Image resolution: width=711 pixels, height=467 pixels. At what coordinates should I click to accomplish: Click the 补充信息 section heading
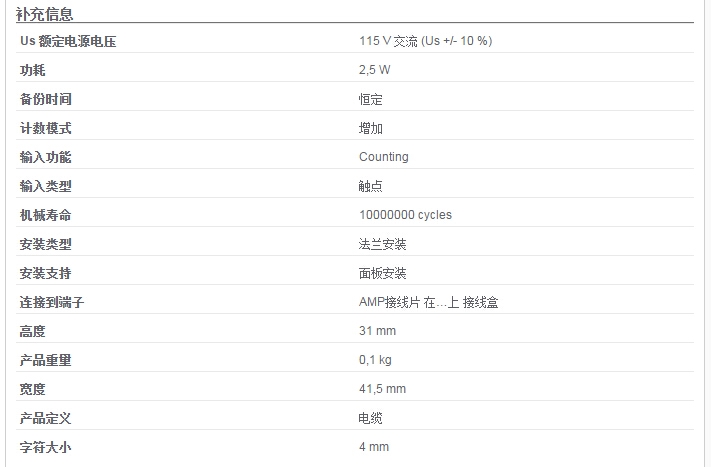tap(44, 14)
